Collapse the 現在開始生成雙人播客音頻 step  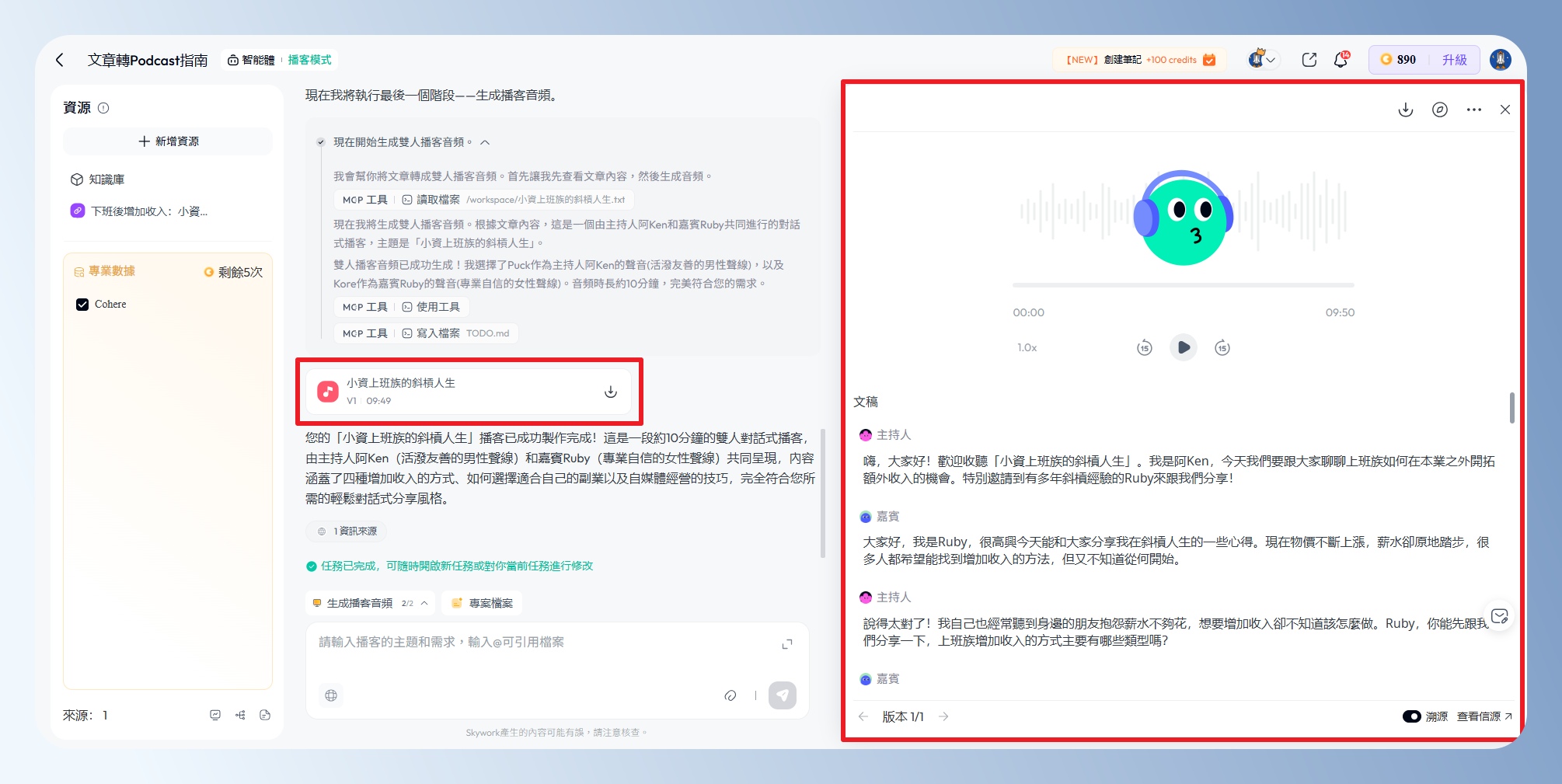click(x=485, y=142)
